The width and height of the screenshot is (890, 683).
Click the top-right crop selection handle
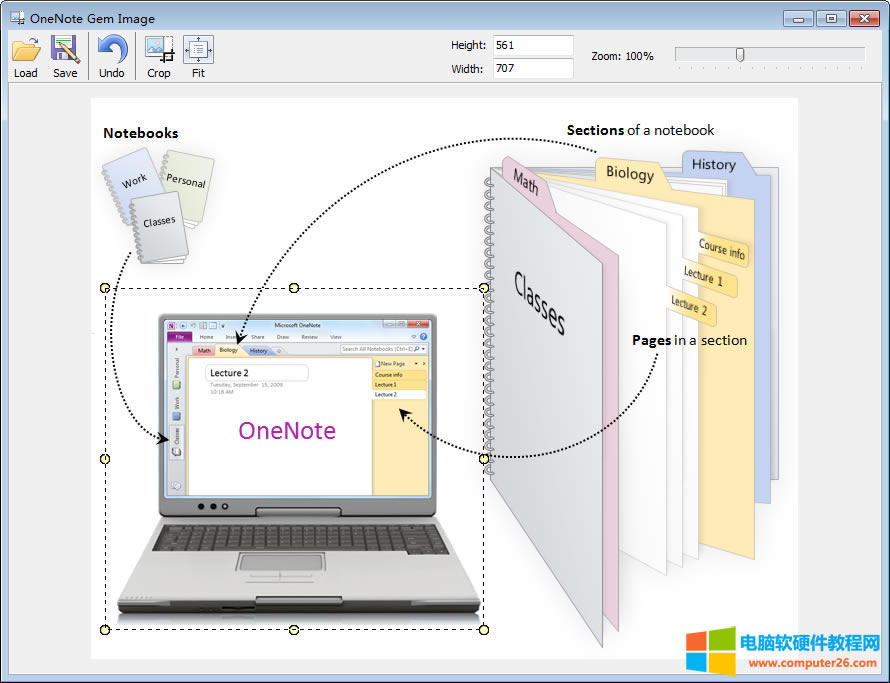tap(484, 288)
